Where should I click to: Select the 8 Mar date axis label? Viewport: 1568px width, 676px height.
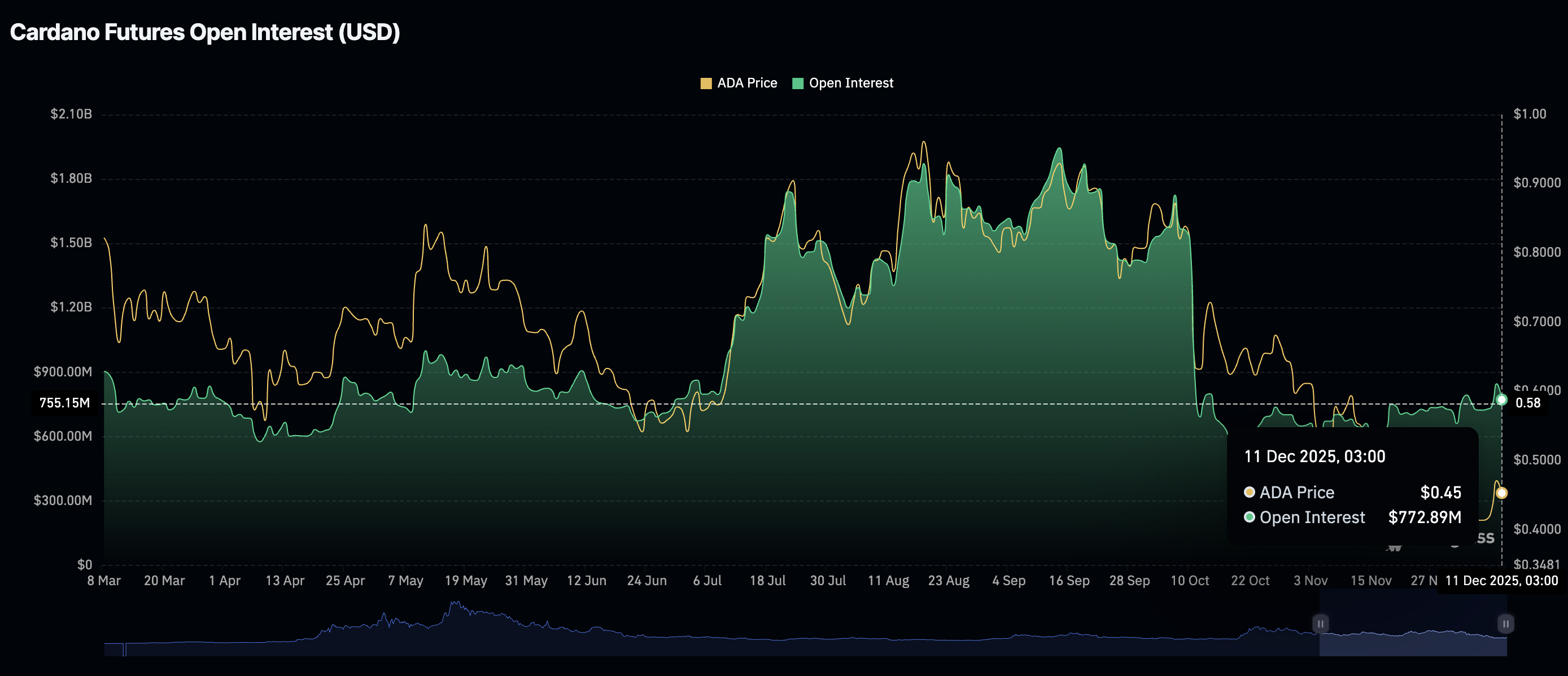[x=104, y=581]
